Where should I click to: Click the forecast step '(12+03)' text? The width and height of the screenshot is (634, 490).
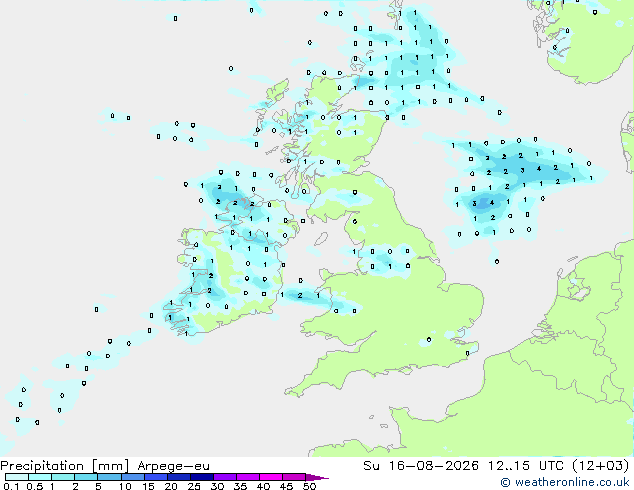600,466
